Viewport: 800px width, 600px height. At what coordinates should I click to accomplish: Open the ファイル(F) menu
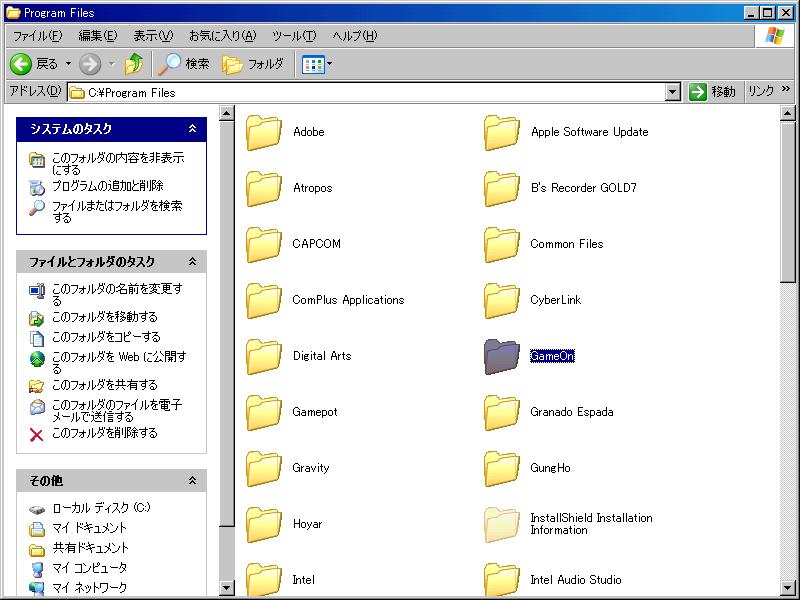pos(37,36)
